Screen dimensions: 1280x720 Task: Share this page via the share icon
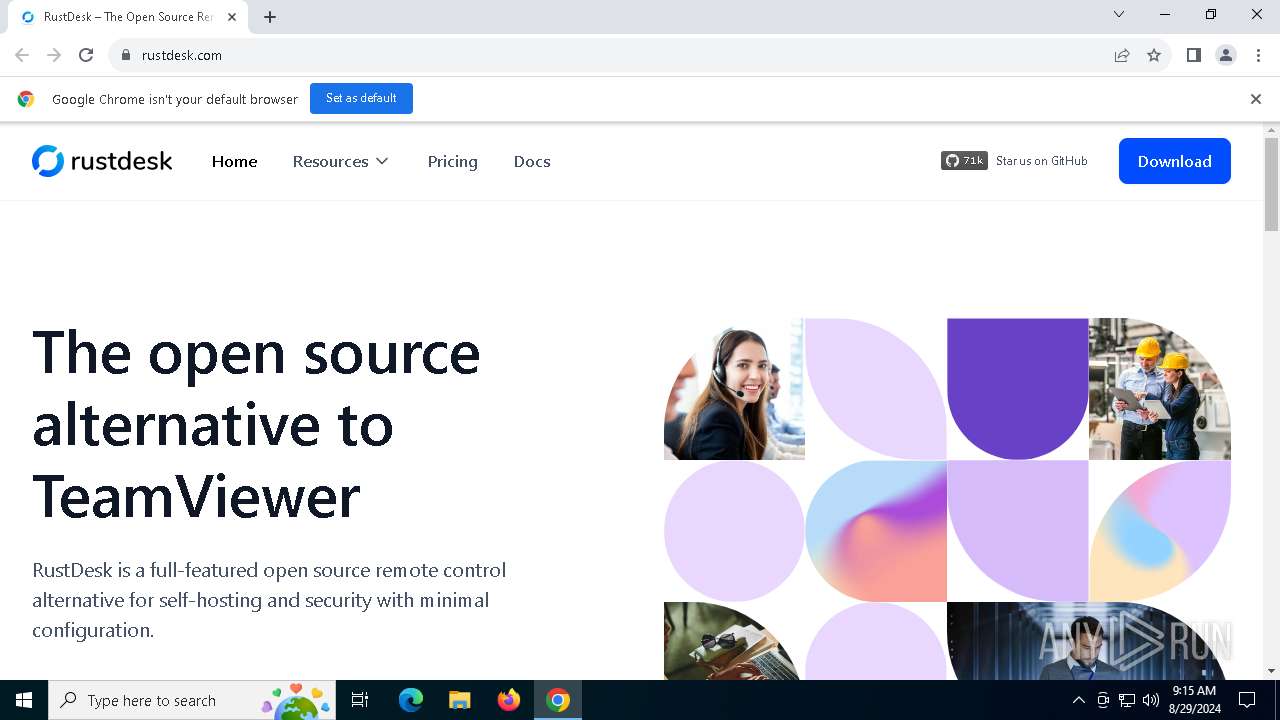[x=1122, y=55]
